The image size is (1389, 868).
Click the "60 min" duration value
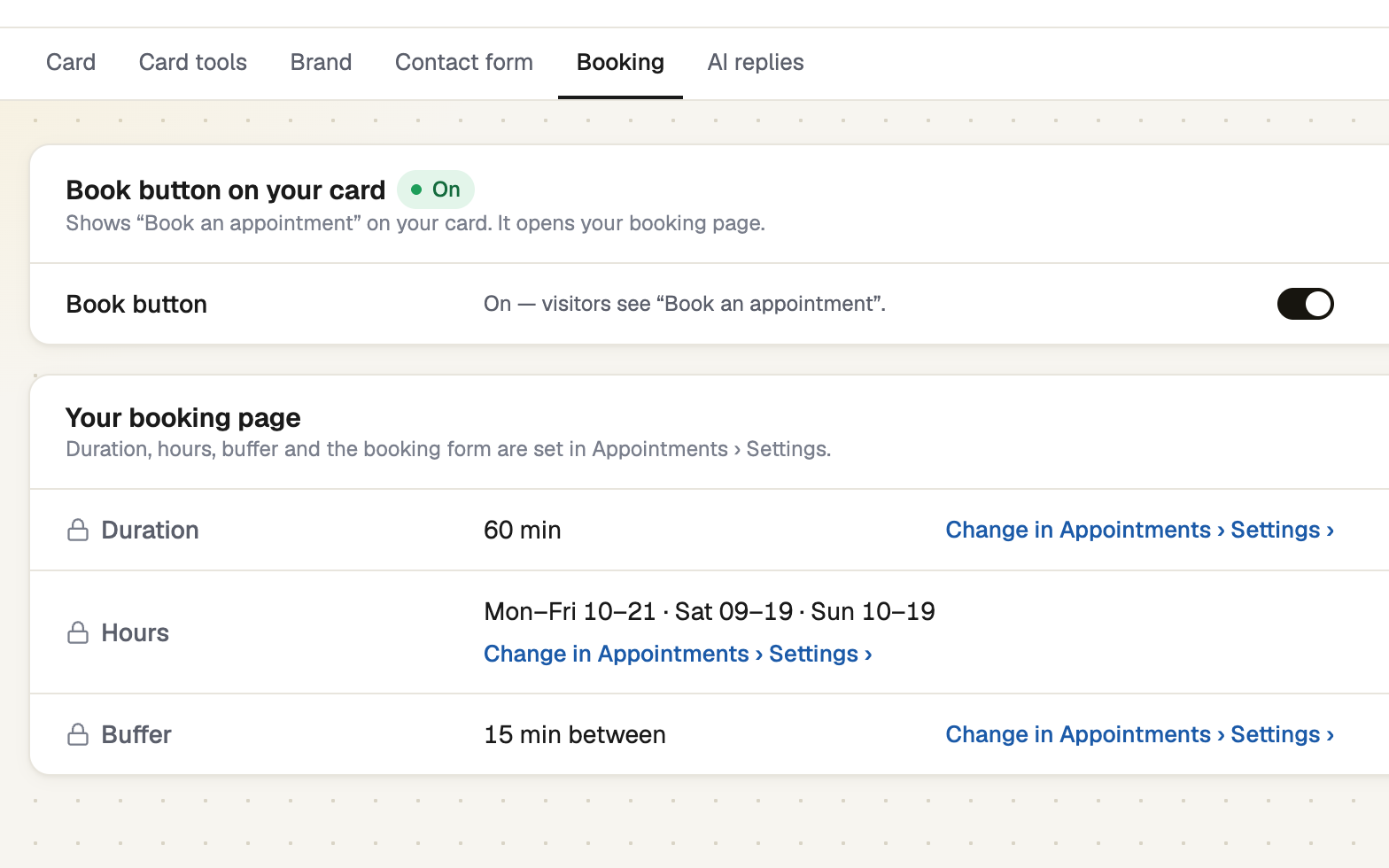(x=523, y=530)
